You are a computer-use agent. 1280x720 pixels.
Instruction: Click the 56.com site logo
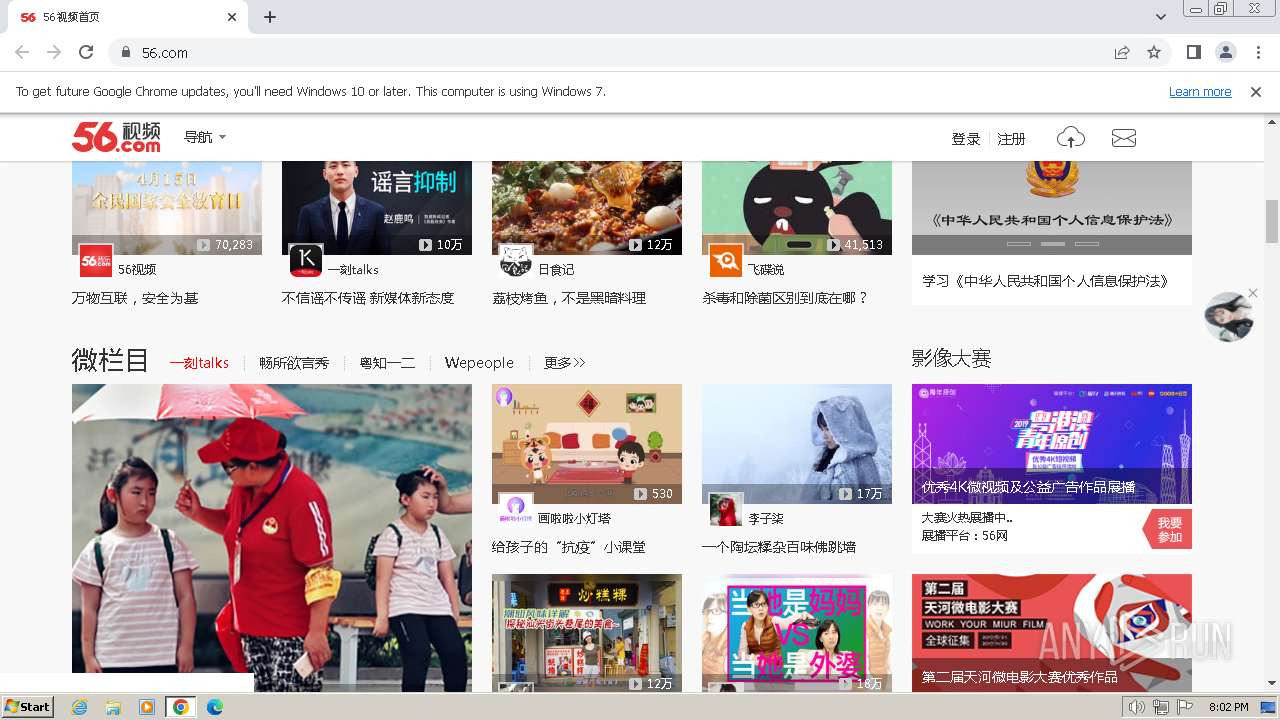click(x=116, y=137)
